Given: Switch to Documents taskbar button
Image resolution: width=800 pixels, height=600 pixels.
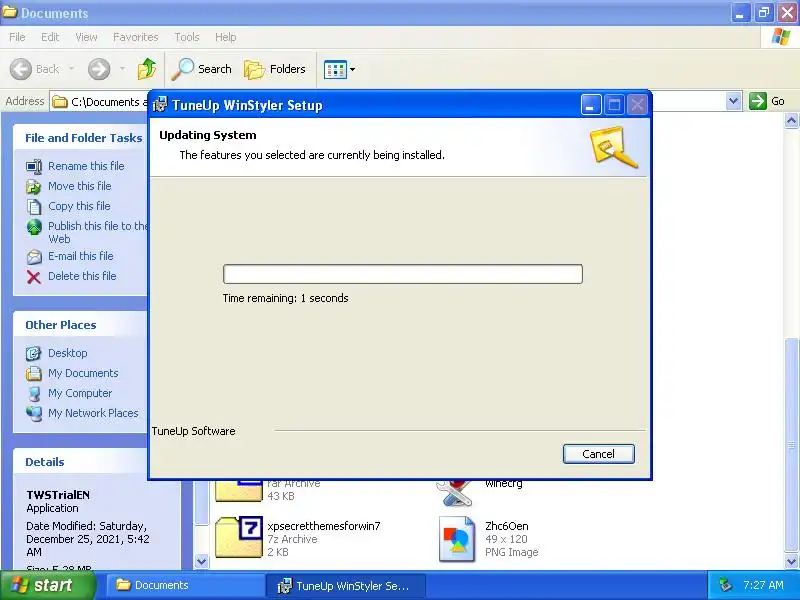Looking at the screenshot, I should (x=184, y=585).
